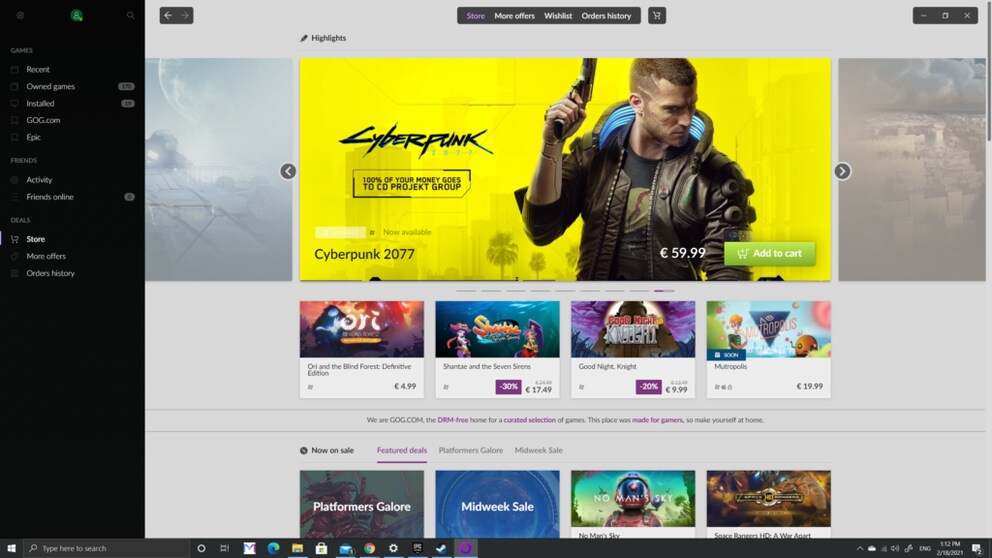Open File Explorer from taskbar
Image resolution: width=992 pixels, height=558 pixels.
point(297,548)
